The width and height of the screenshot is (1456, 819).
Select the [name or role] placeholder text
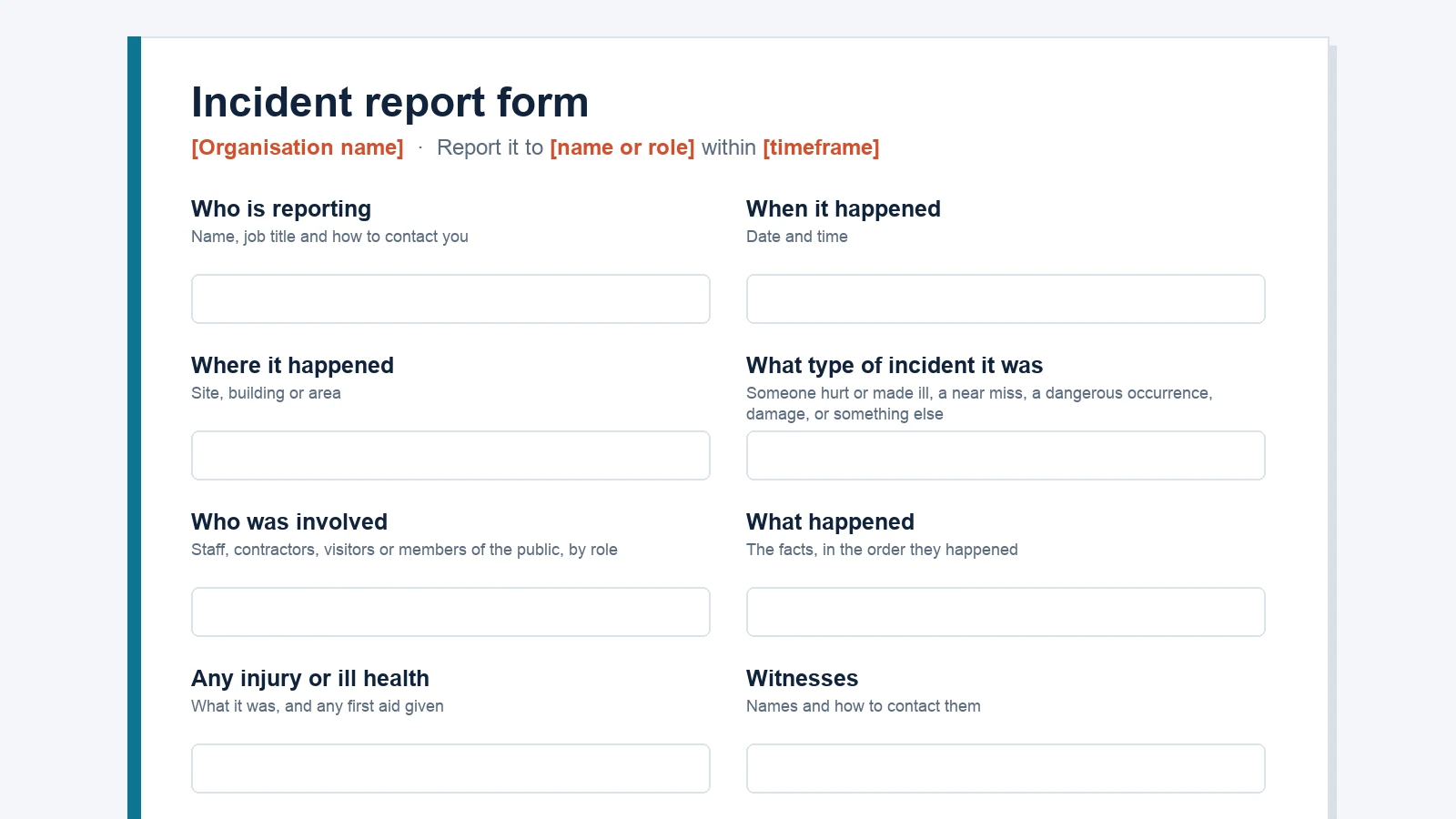click(x=622, y=147)
